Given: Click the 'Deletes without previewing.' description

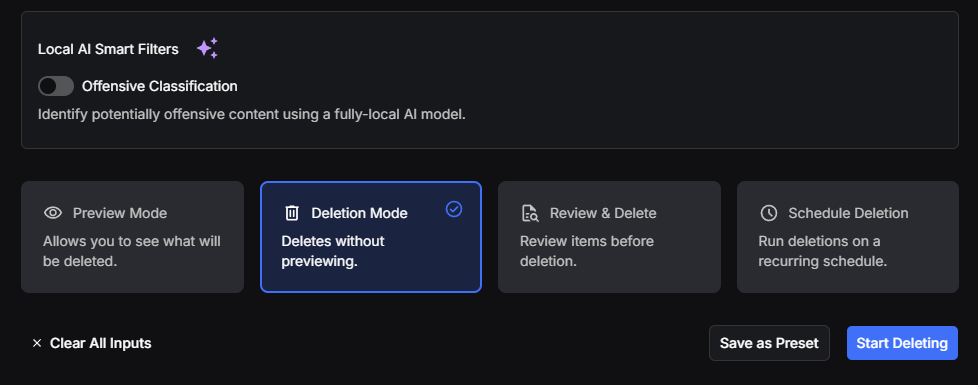Looking at the screenshot, I should 333,251.
